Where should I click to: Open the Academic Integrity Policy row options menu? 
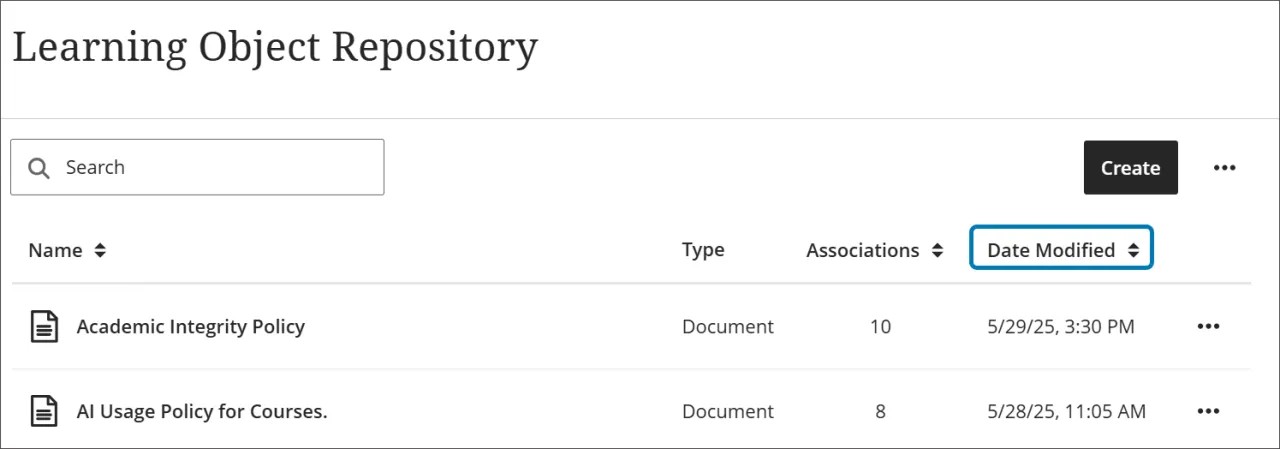1208,327
